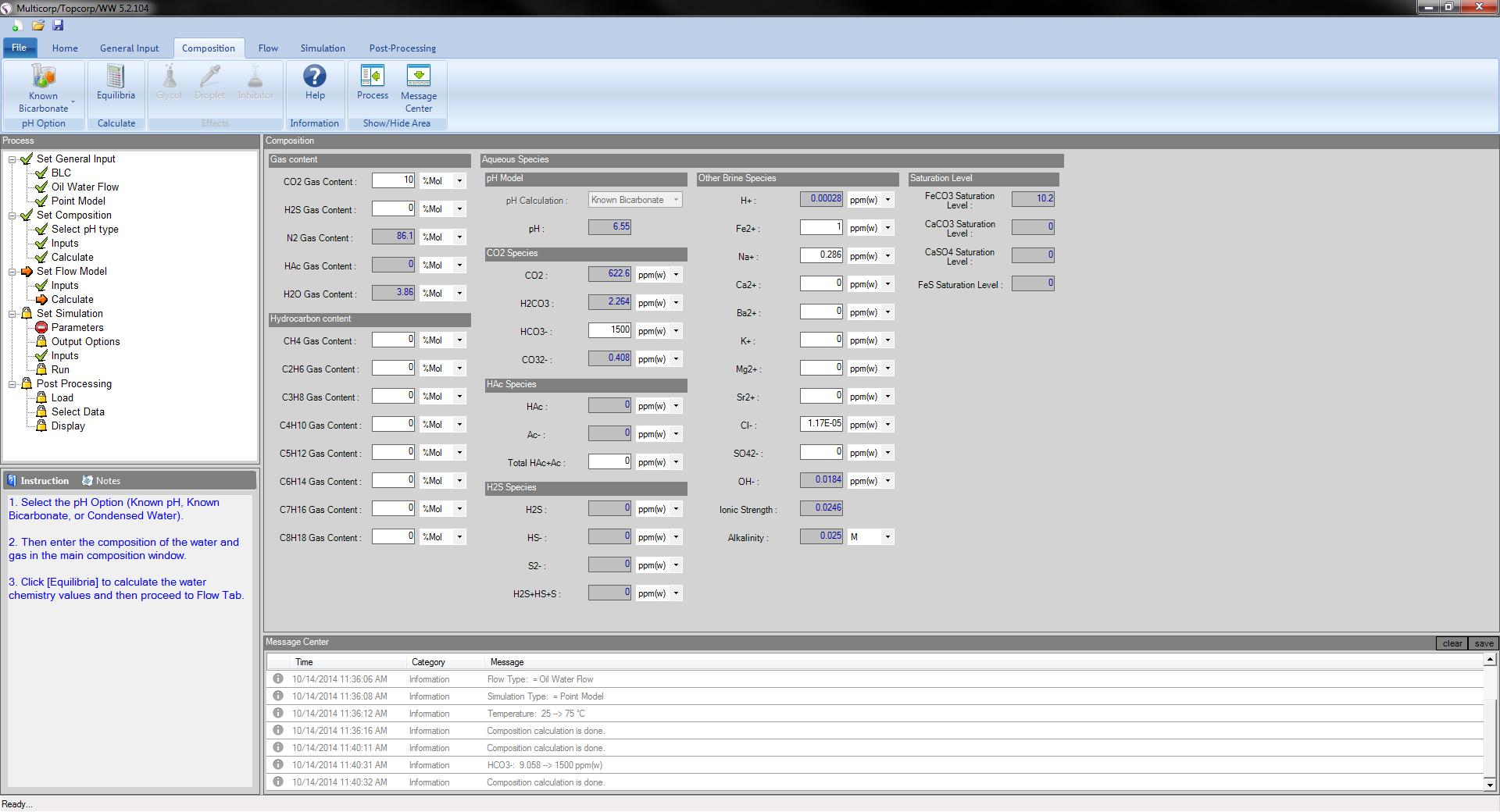This screenshot has height=812, width=1500.
Task: Open the Alkalinity unit dropdown
Action: tap(888, 536)
